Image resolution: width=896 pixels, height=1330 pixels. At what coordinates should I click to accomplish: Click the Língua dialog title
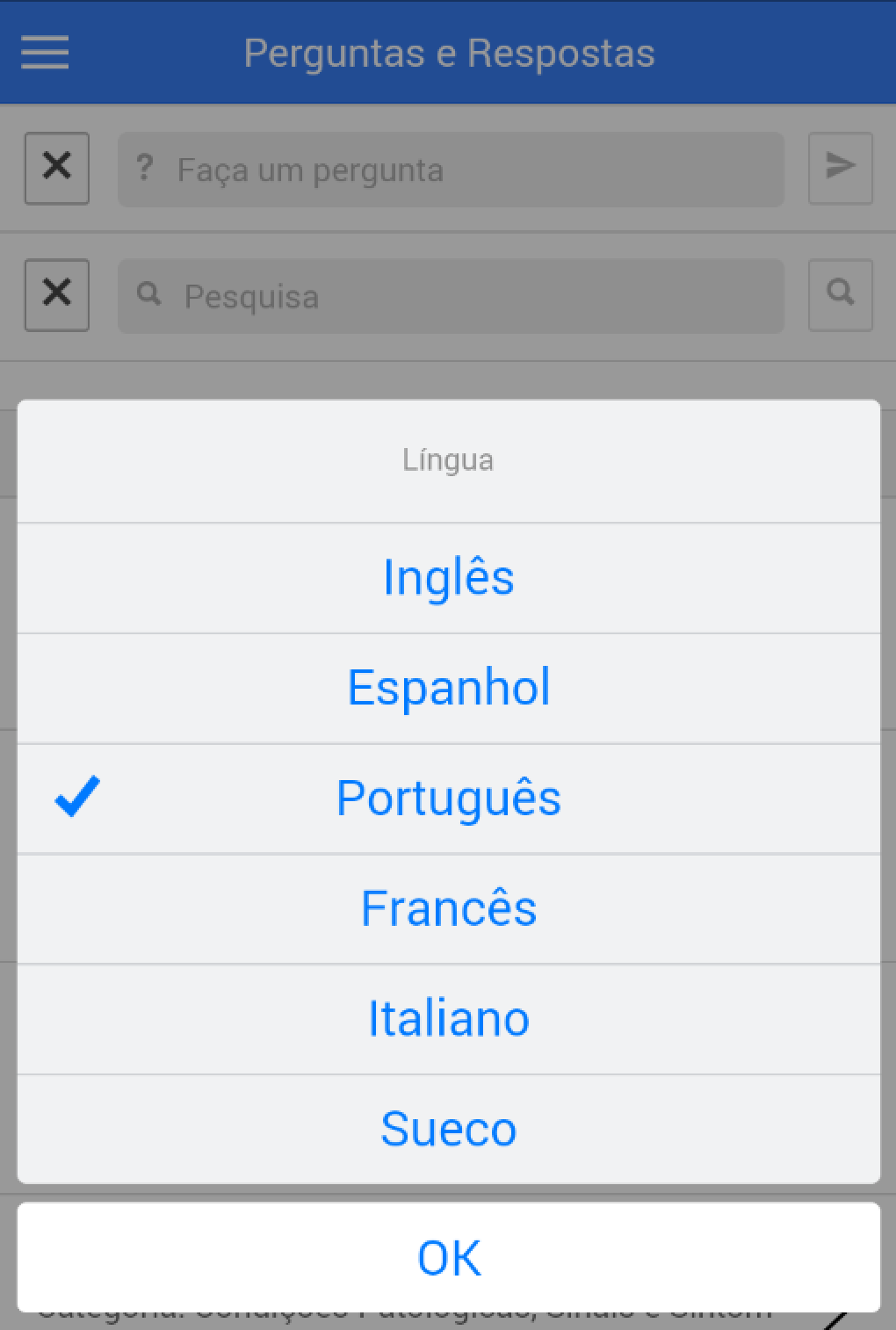click(448, 460)
